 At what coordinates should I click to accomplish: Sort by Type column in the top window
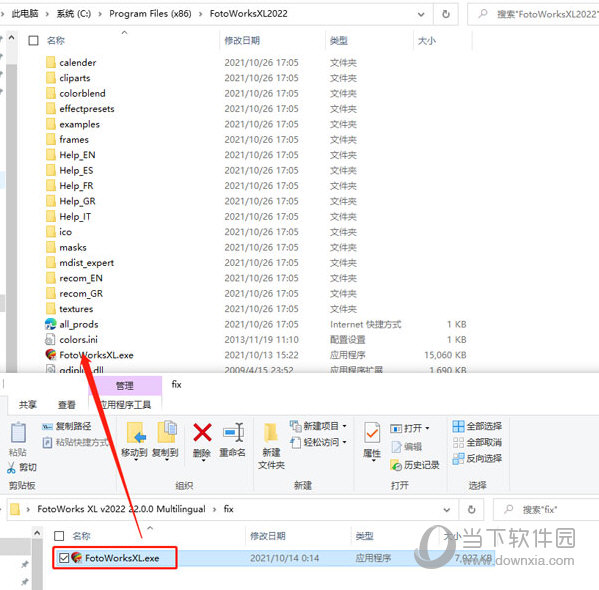[339, 41]
